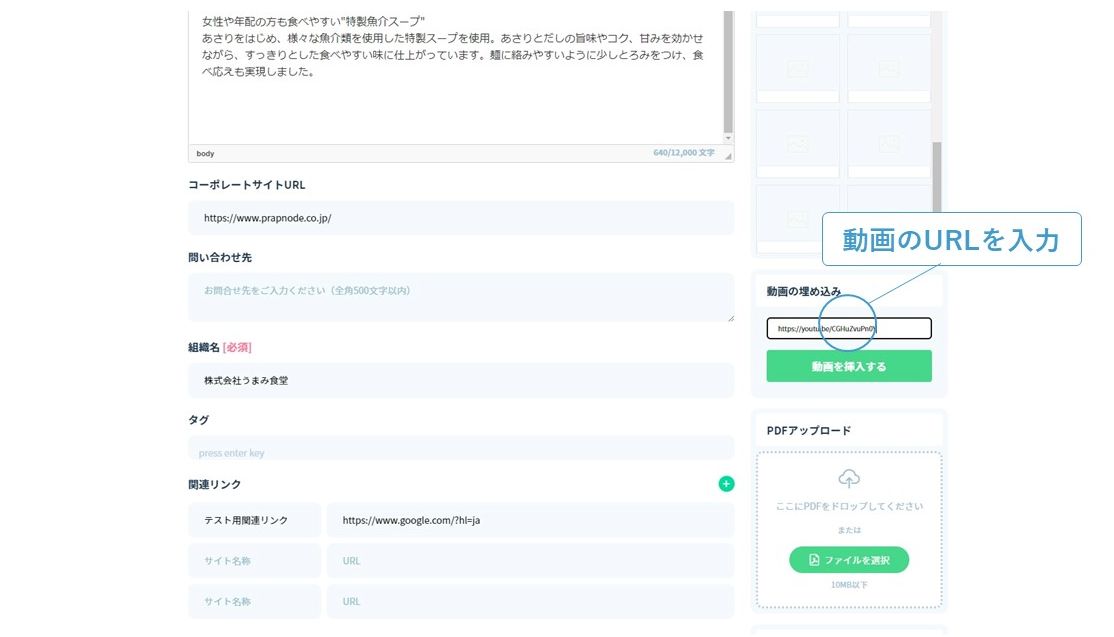1114x637 pixels.
Task: Select the 組織名 field containing 株式会社うまみ食堂
Action: [x=460, y=380]
